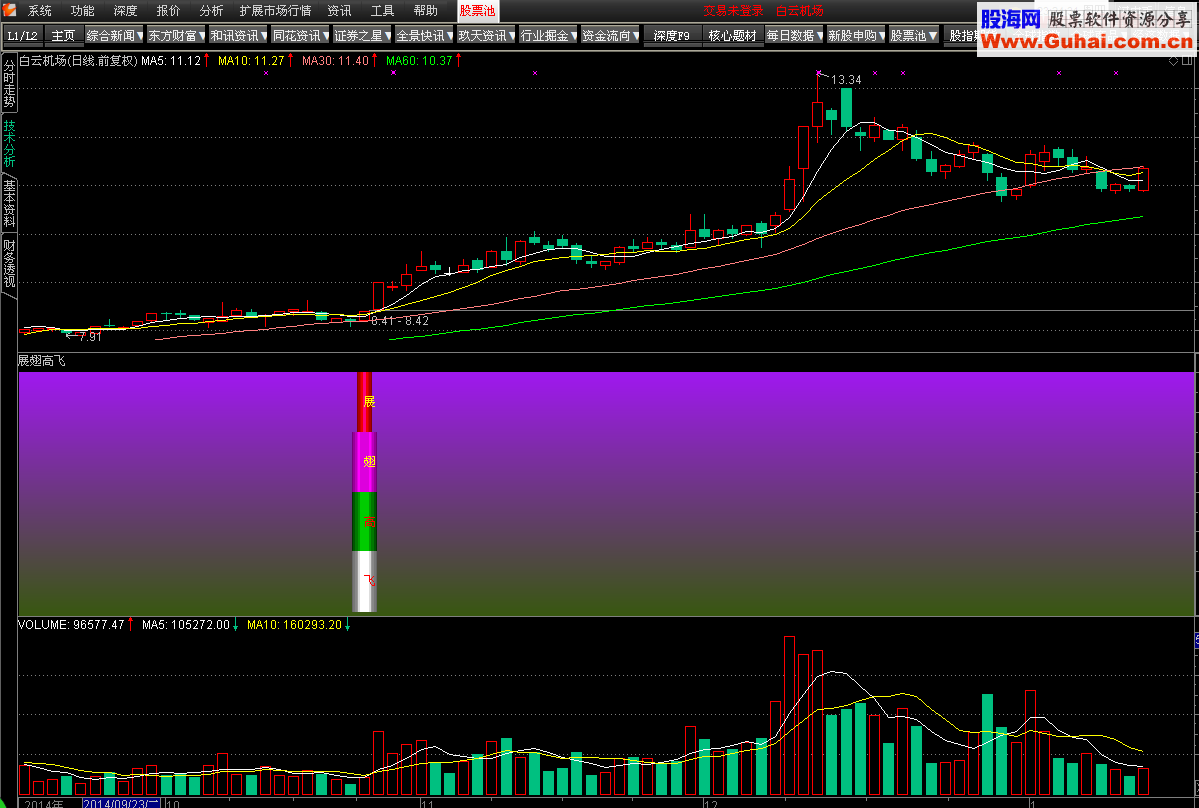This screenshot has width=1199, height=808.
Task: Expand the 全景快讯 dropdown
Action: pos(424,35)
